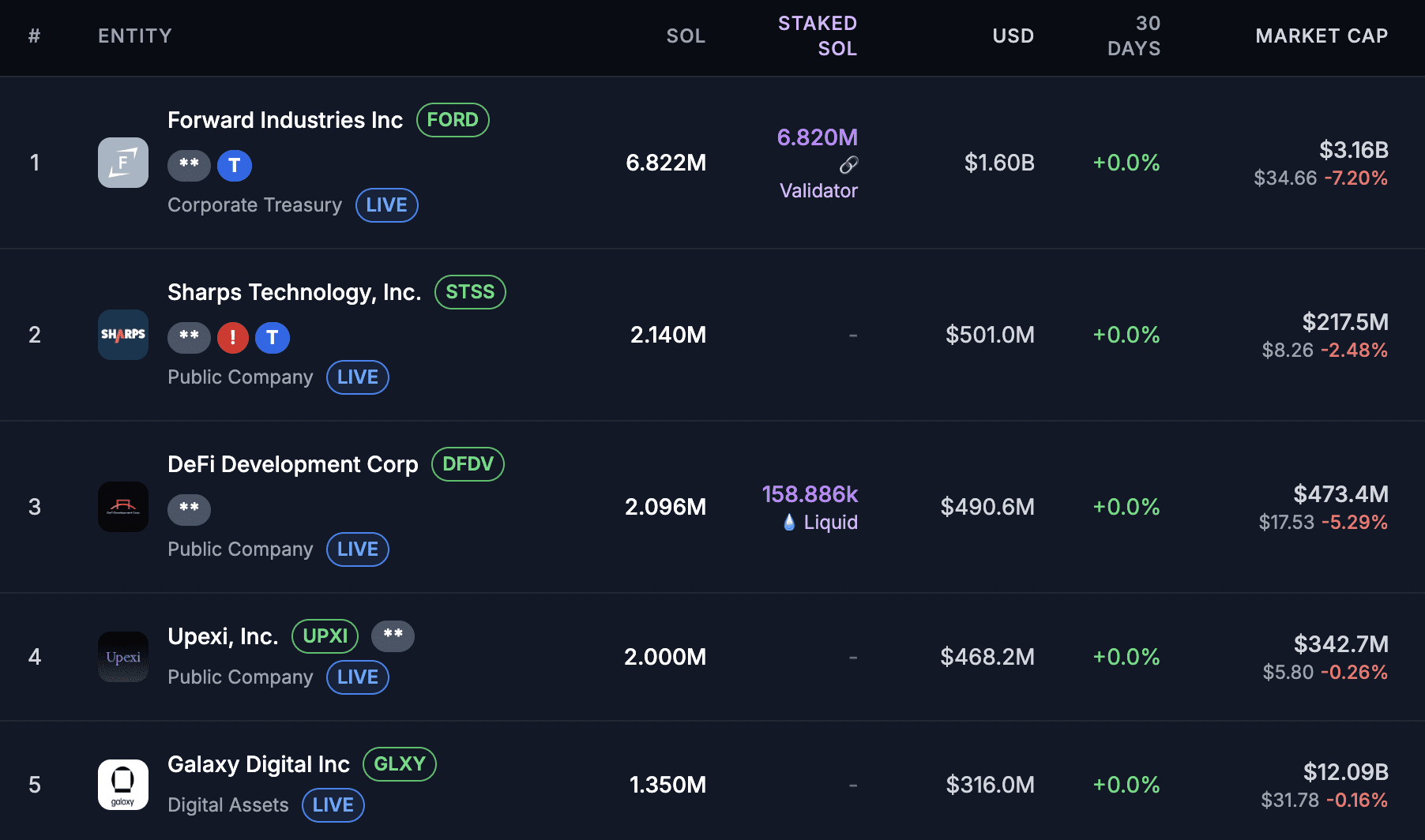
Task: Click the $3.16B market cap value
Action: pyautogui.click(x=1354, y=150)
